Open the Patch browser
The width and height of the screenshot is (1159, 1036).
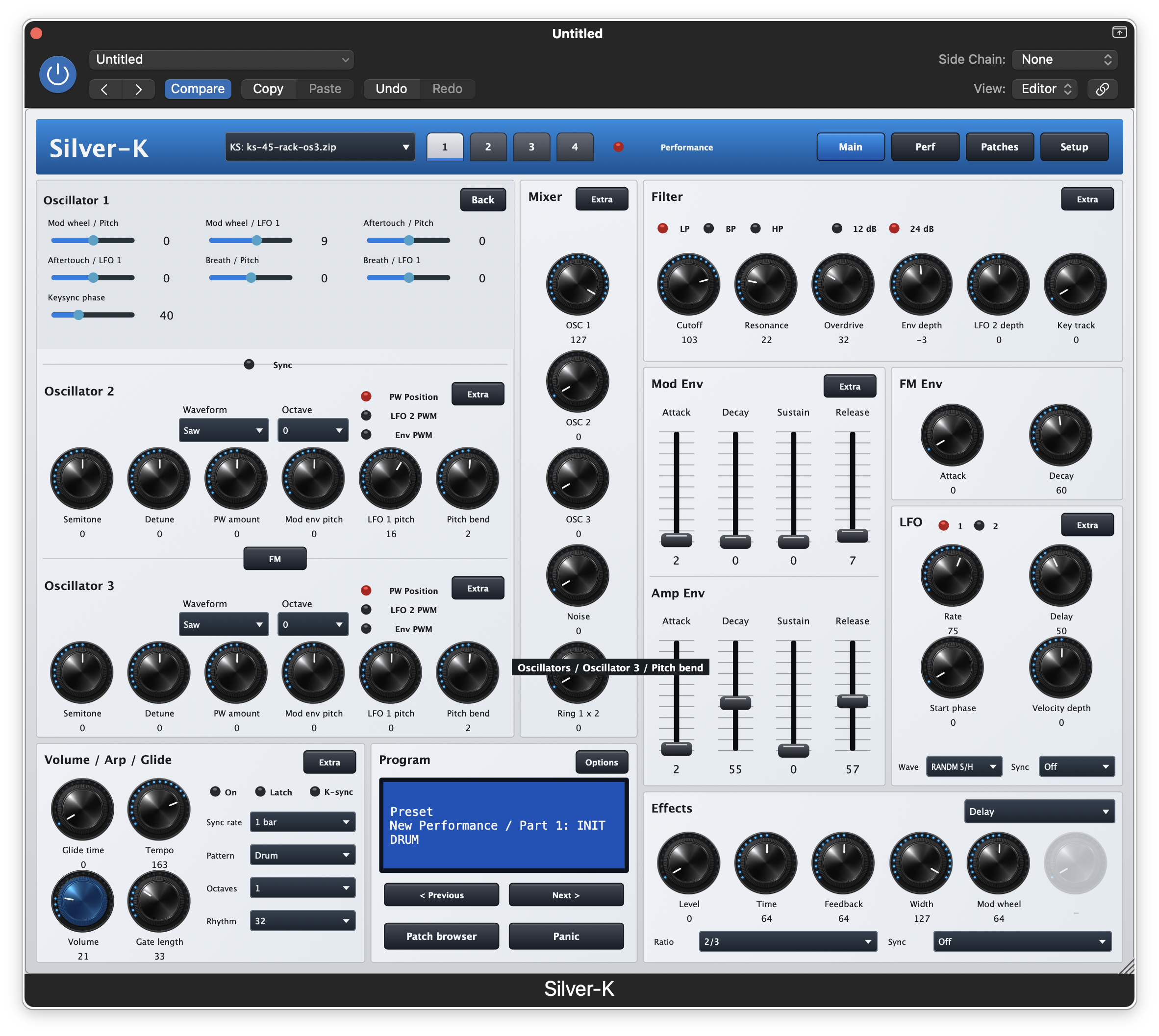[x=441, y=937]
